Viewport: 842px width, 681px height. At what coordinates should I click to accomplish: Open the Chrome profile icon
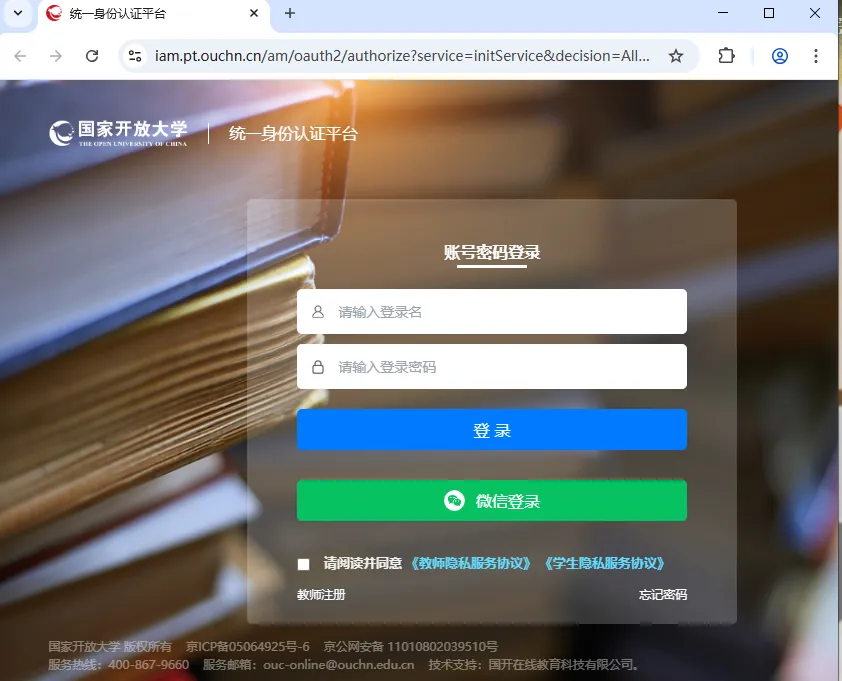point(780,56)
